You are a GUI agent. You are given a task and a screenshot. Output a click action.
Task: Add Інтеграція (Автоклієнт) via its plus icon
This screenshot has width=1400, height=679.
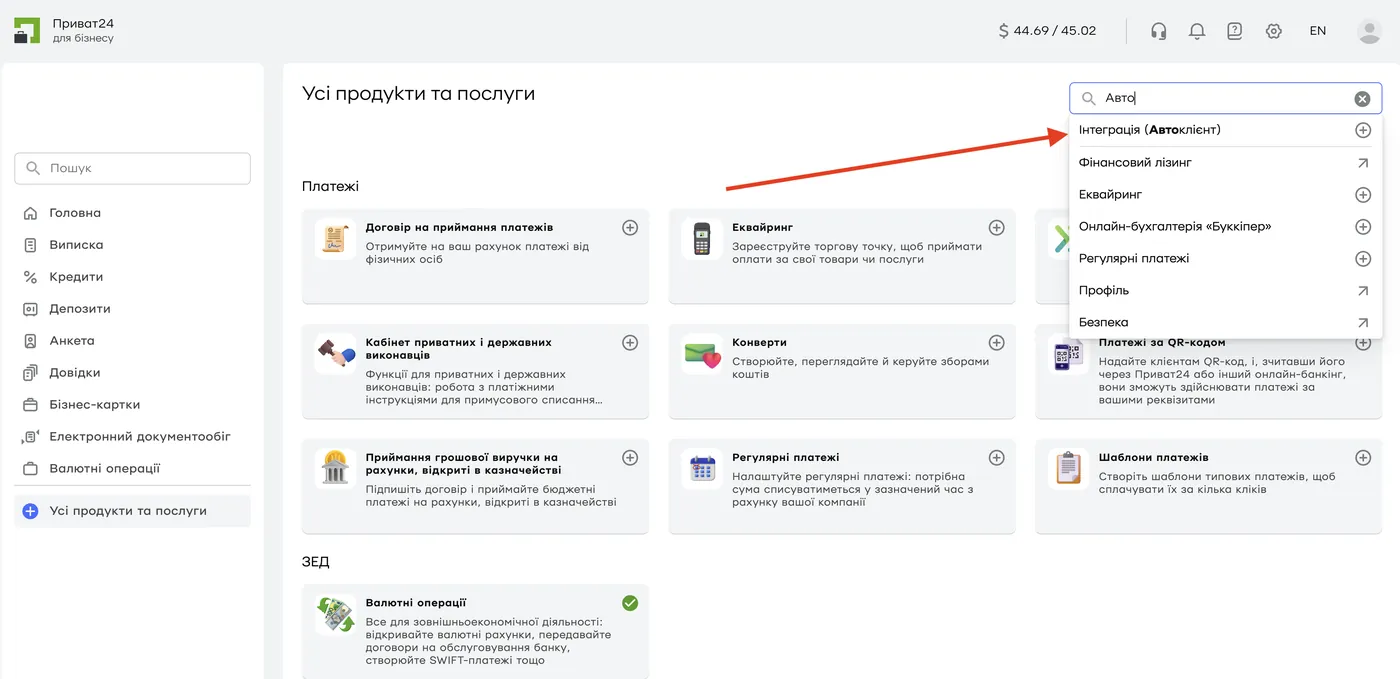pos(1362,130)
